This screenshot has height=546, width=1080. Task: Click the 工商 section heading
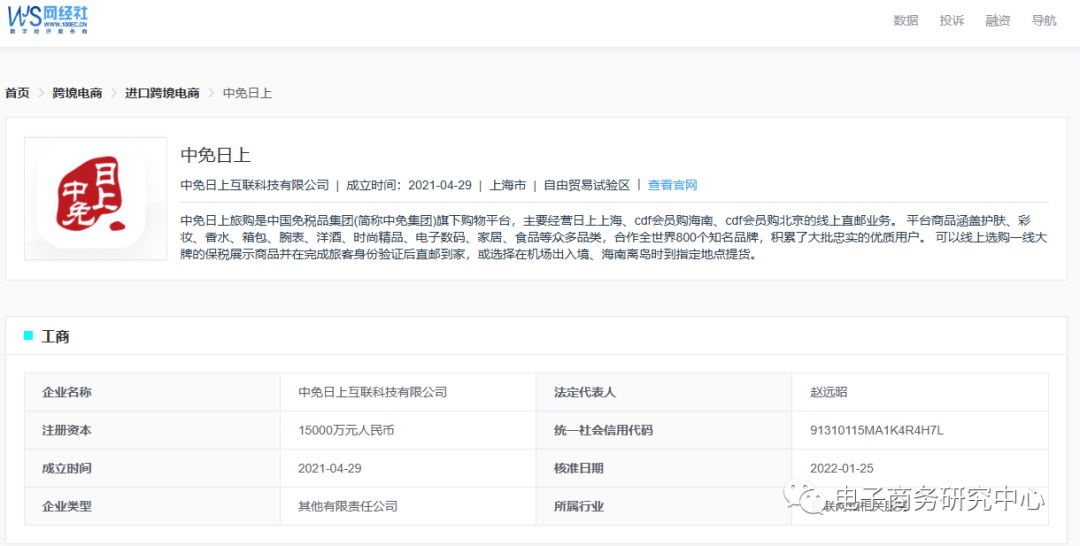55,337
